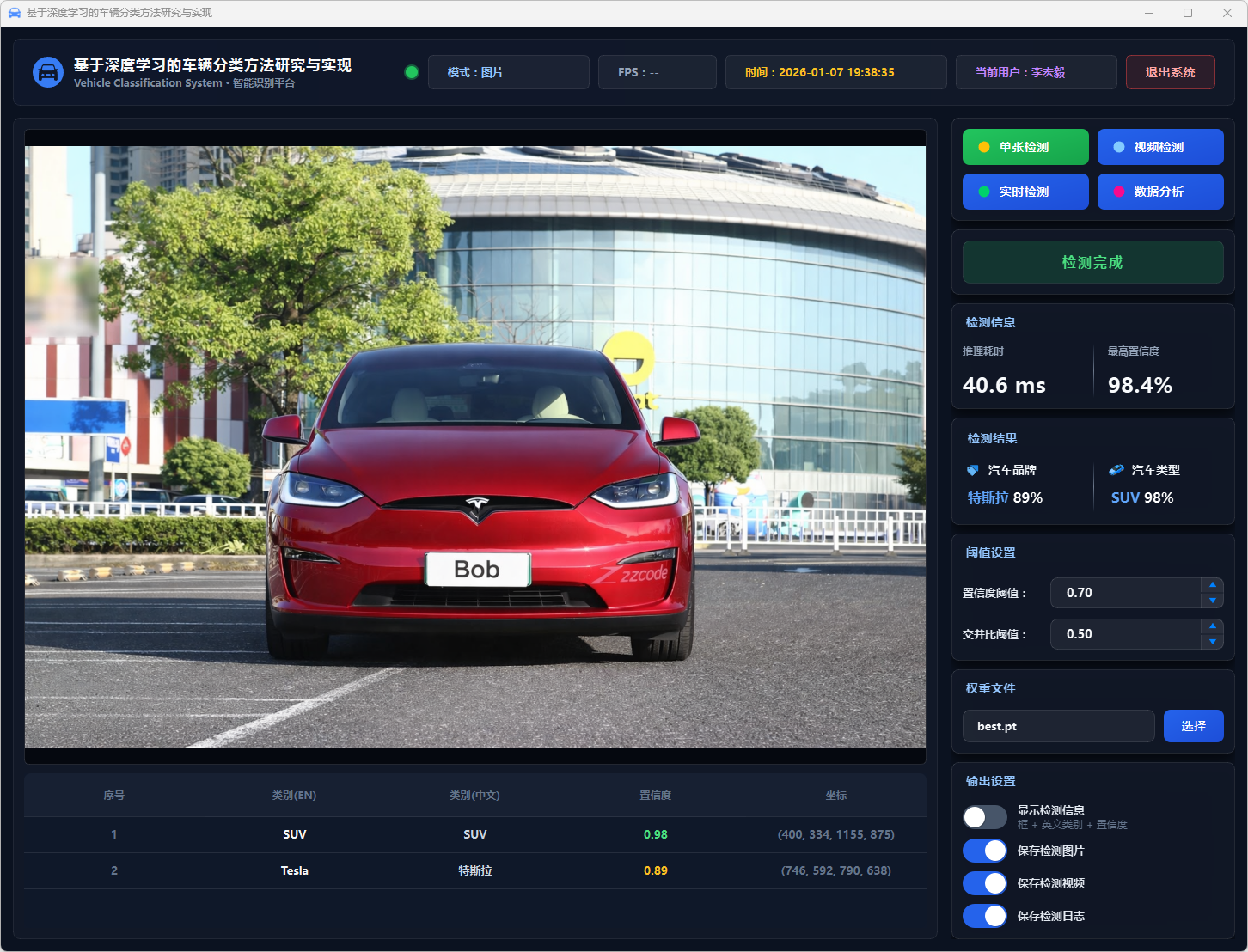
Task: Turn off 保存检测日志 switch
Action: pos(985,916)
